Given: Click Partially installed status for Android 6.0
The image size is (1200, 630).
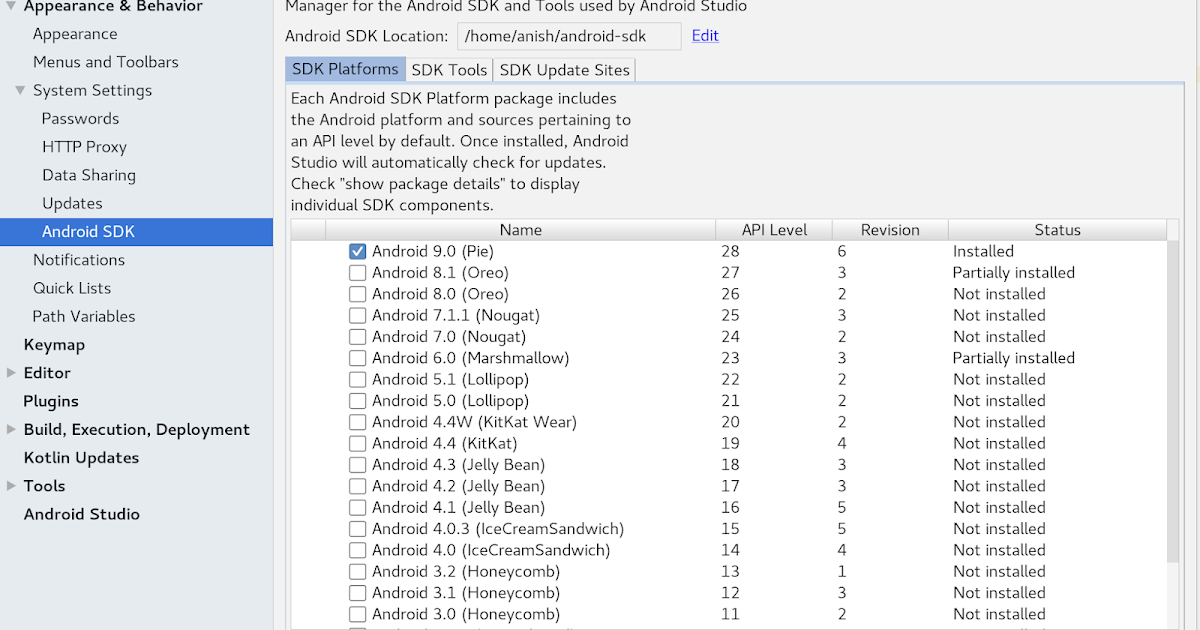Looking at the screenshot, I should (1014, 358).
